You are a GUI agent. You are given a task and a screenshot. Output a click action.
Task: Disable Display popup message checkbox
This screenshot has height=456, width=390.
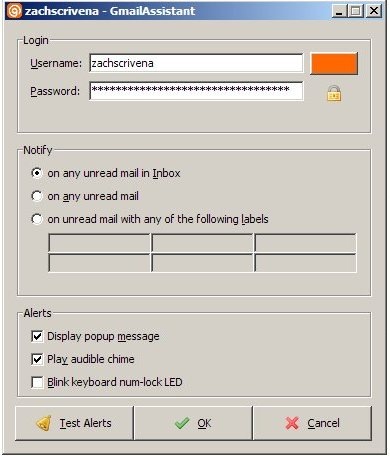click(x=37, y=336)
